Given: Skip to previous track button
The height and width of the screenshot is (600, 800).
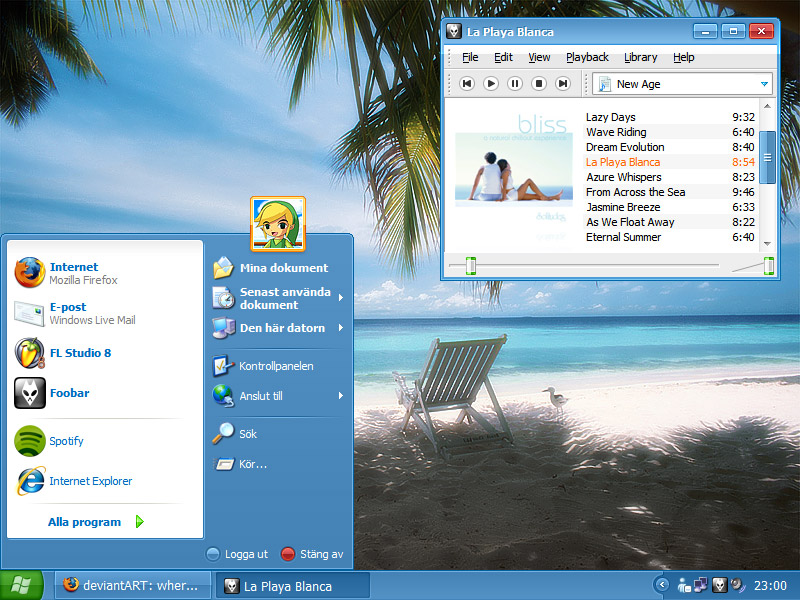Looking at the screenshot, I should [x=467, y=84].
